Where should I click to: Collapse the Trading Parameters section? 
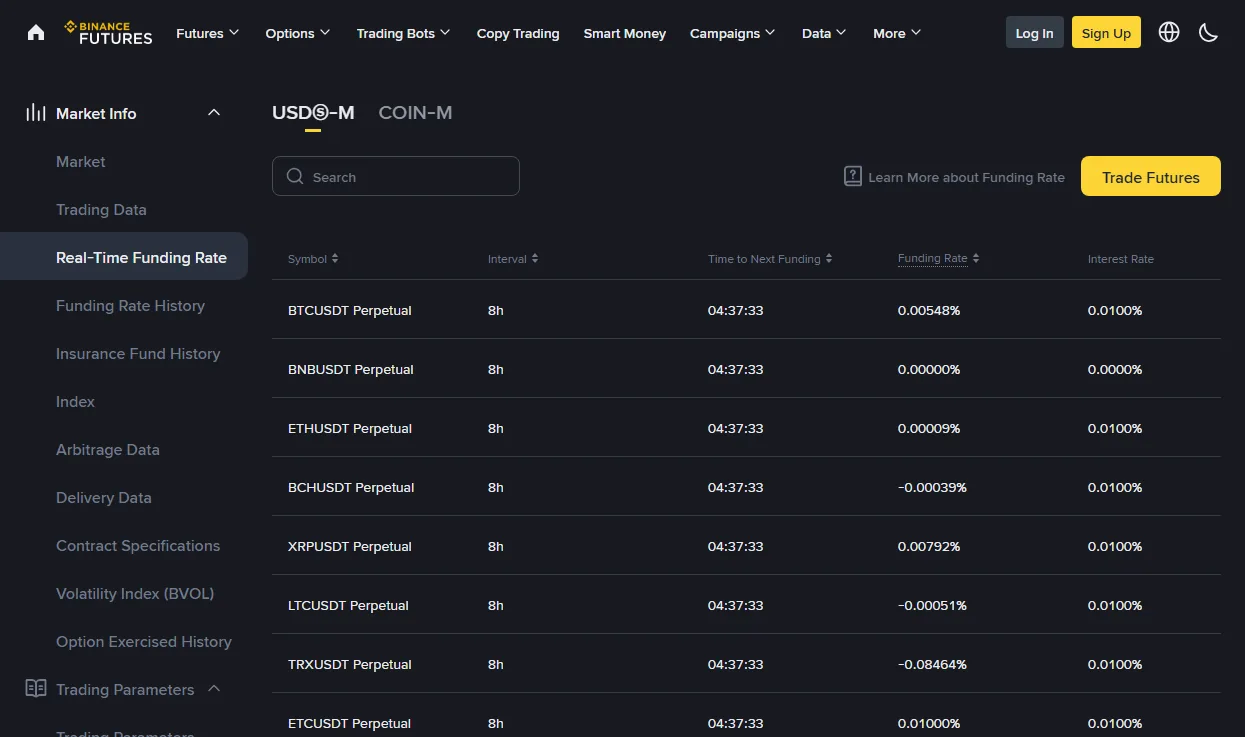click(x=214, y=689)
